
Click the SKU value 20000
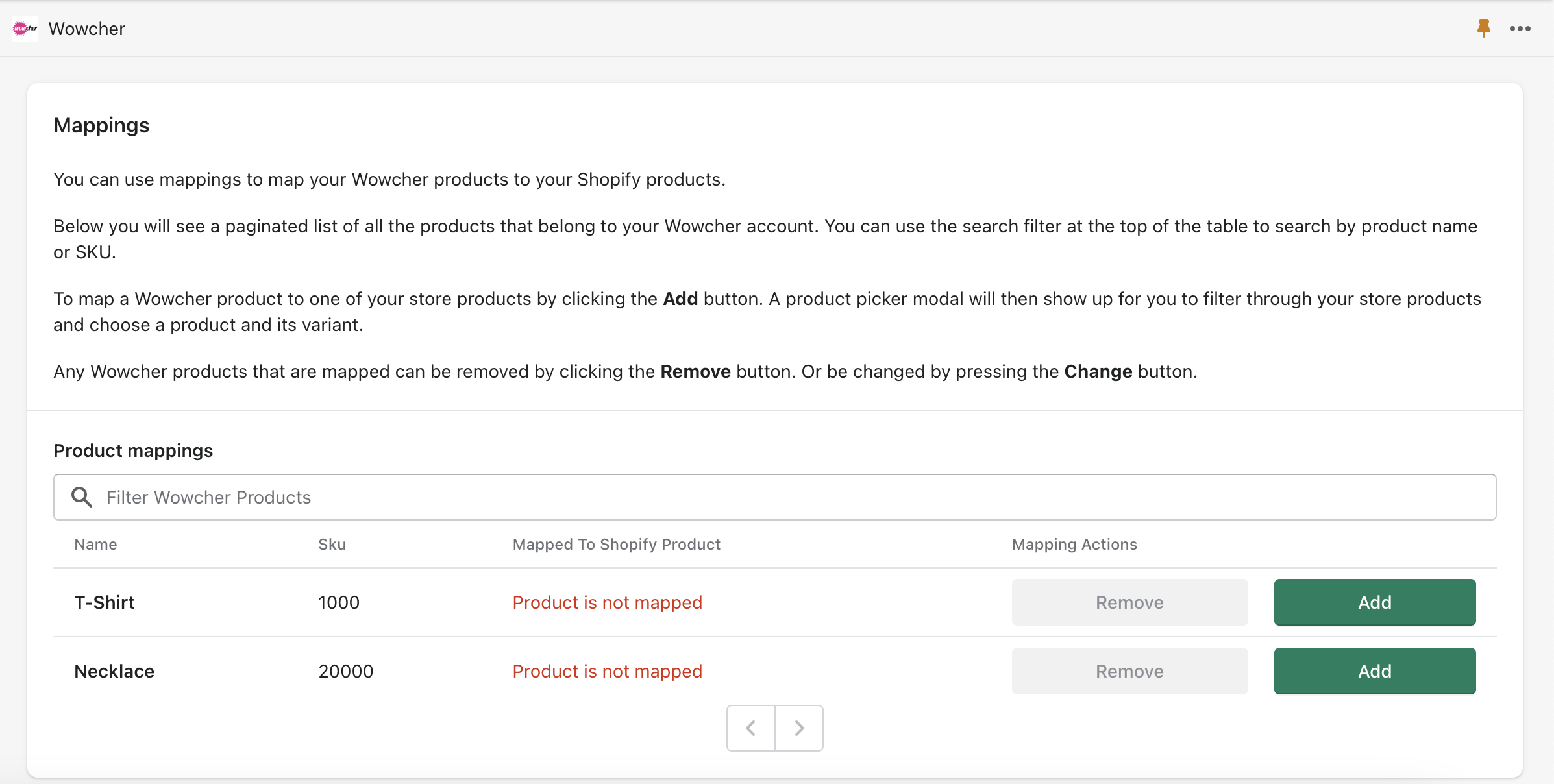coord(346,671)
